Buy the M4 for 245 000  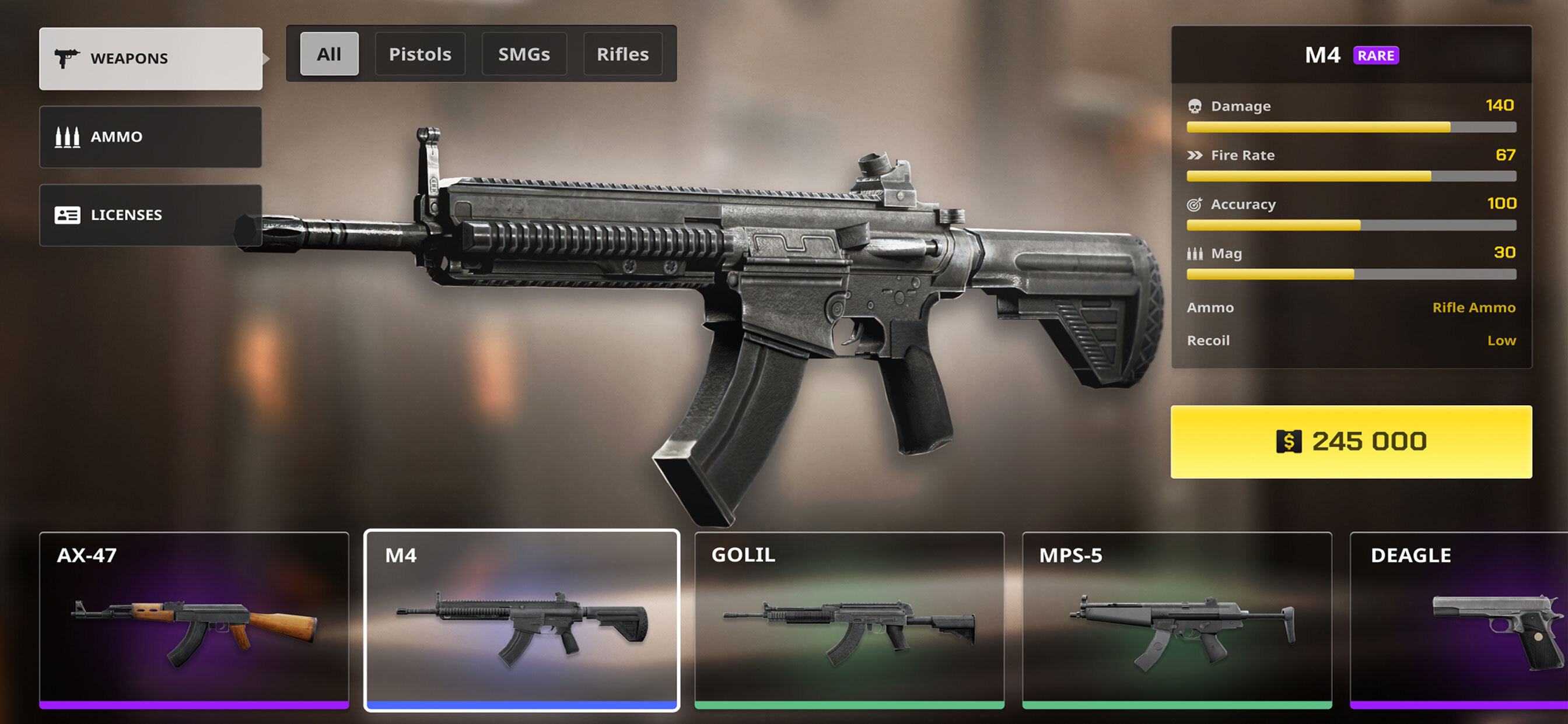pyautogui.click(x=1350, y=442)
